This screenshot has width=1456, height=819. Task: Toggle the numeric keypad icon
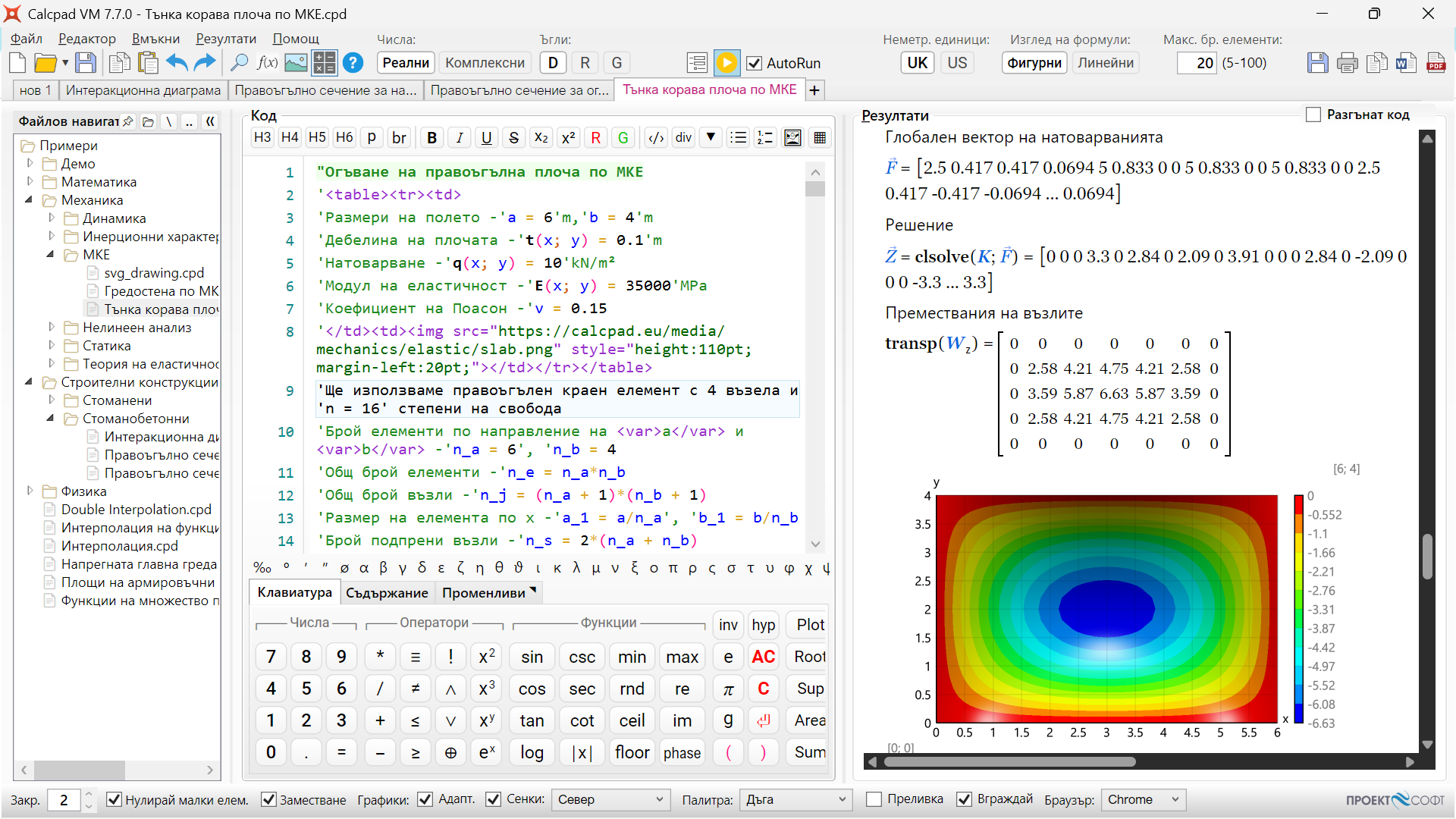point(325,63)
